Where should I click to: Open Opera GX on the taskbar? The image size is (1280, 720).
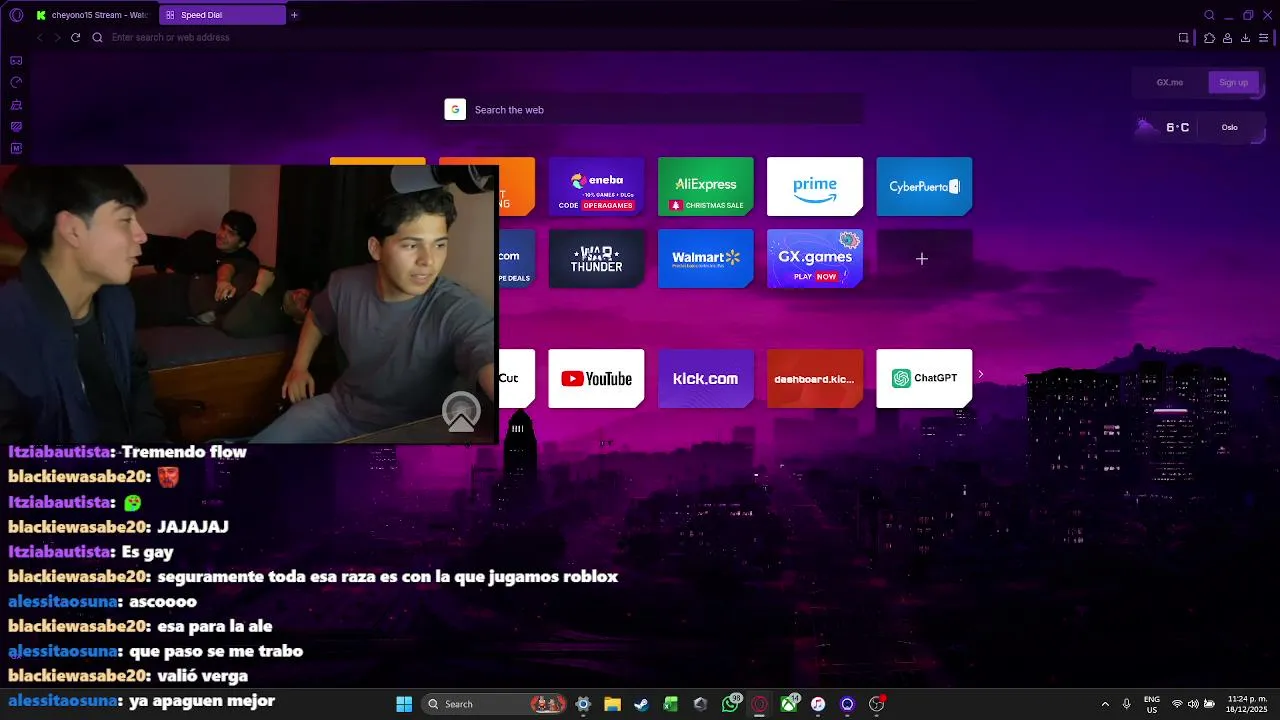click(759, 704)
